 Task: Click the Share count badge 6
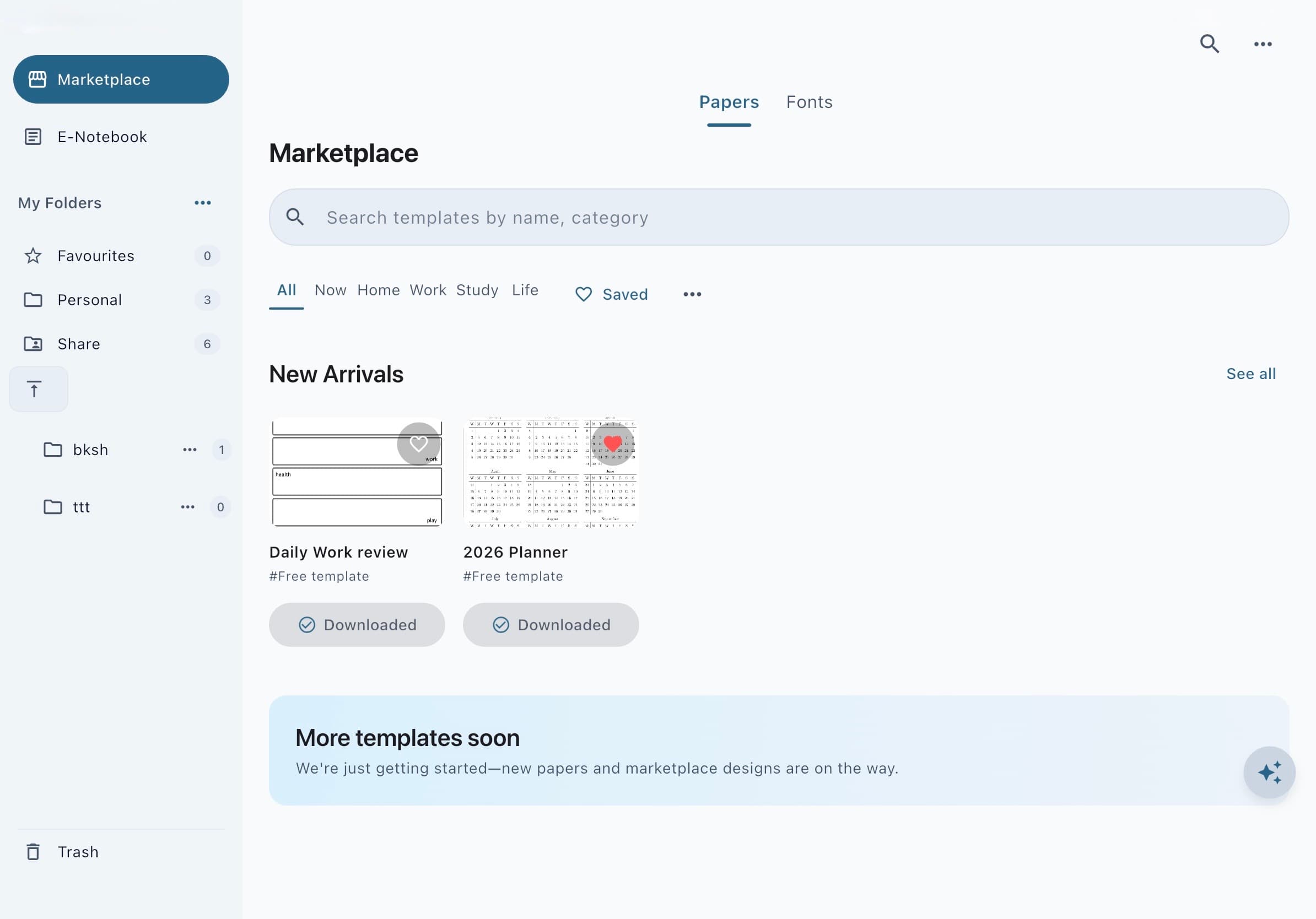[207, 344]
